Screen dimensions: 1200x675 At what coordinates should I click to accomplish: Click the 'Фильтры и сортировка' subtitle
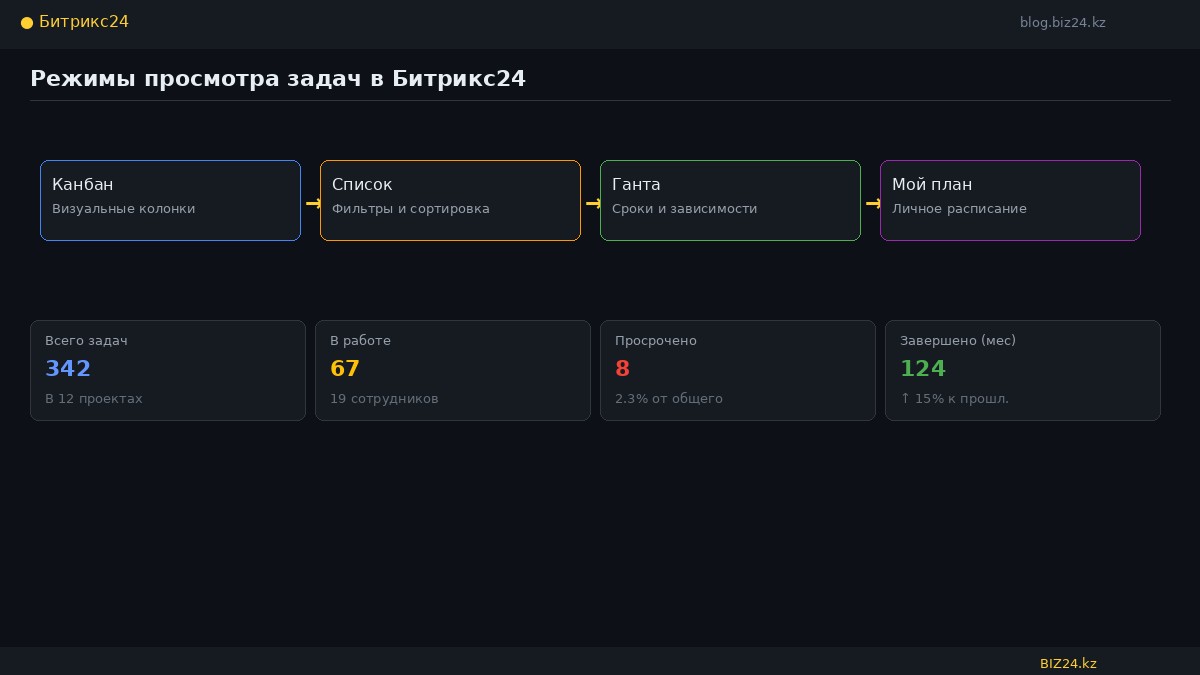point(411,209)
